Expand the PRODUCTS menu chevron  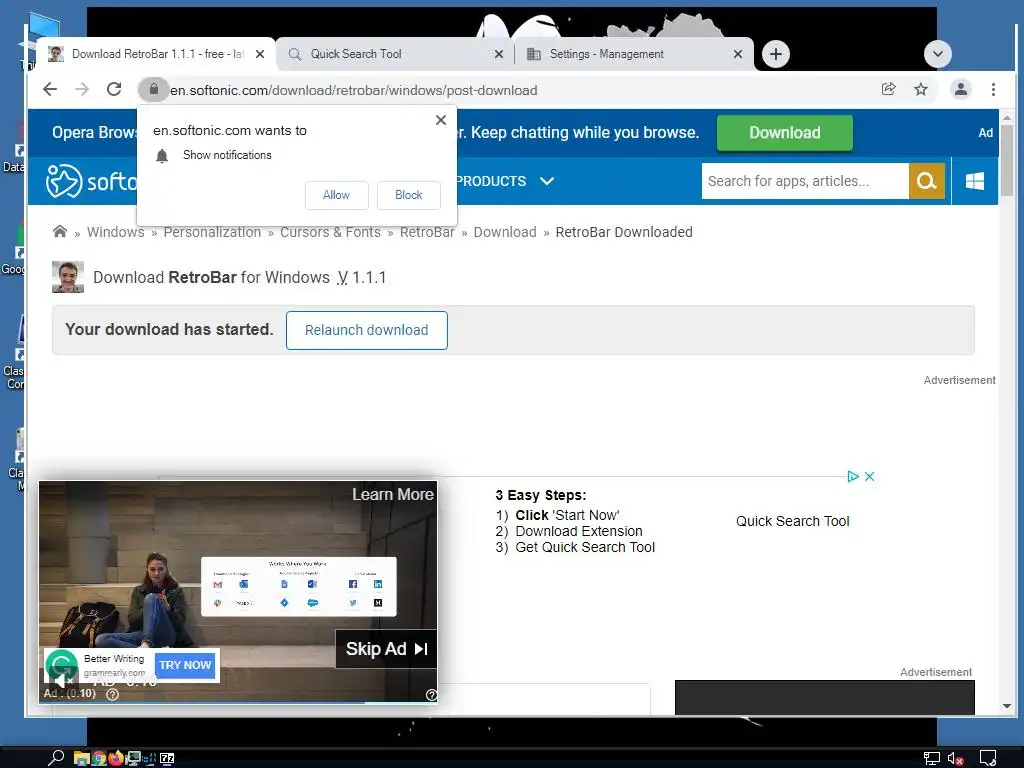tap(547, 181)
